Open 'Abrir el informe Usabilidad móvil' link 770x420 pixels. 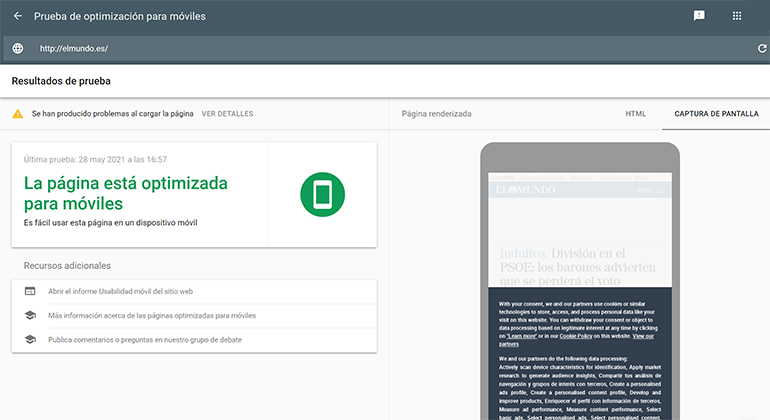tap(120, 291)
